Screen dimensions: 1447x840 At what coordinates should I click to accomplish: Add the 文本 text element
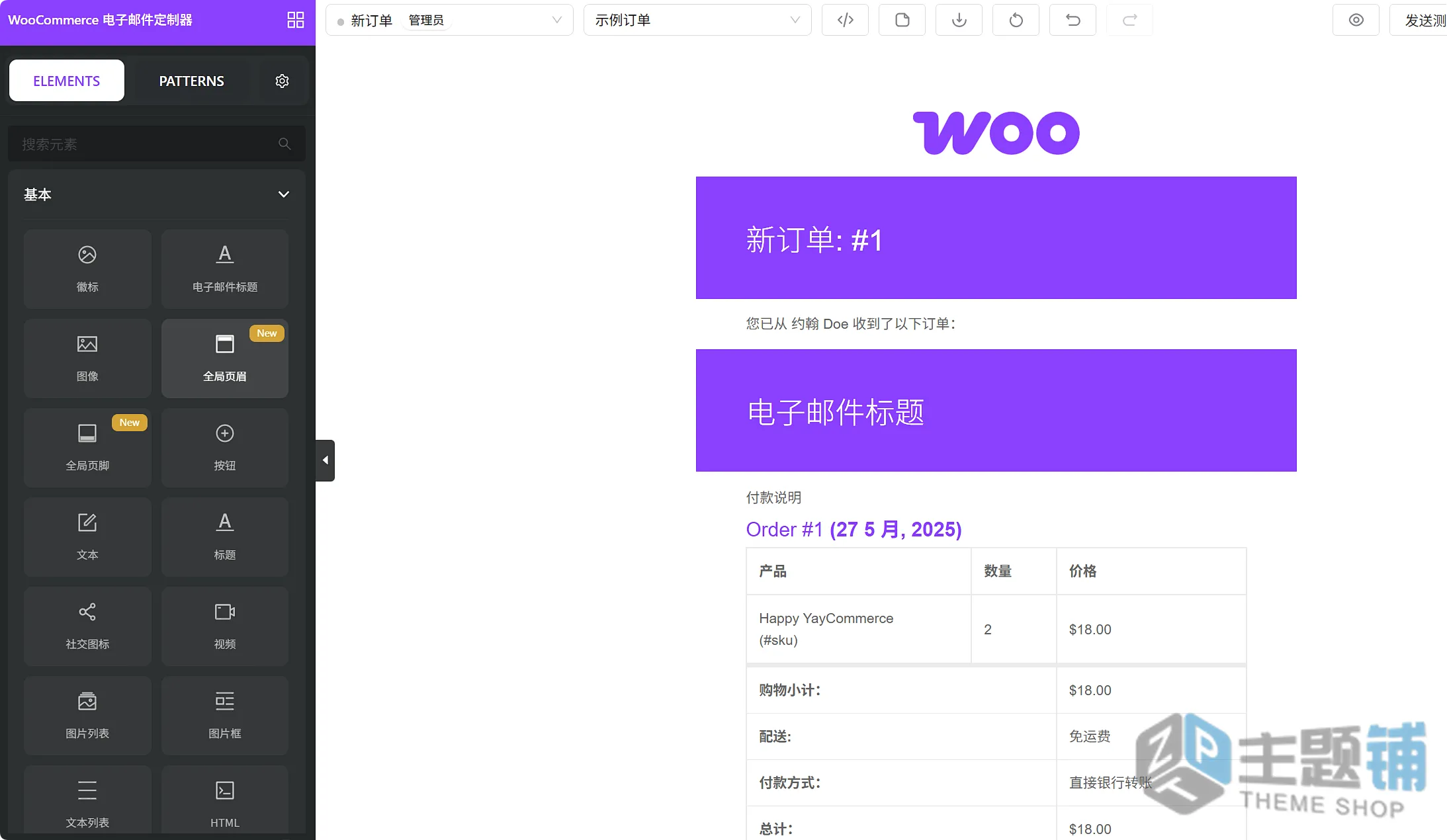[87, 536]
